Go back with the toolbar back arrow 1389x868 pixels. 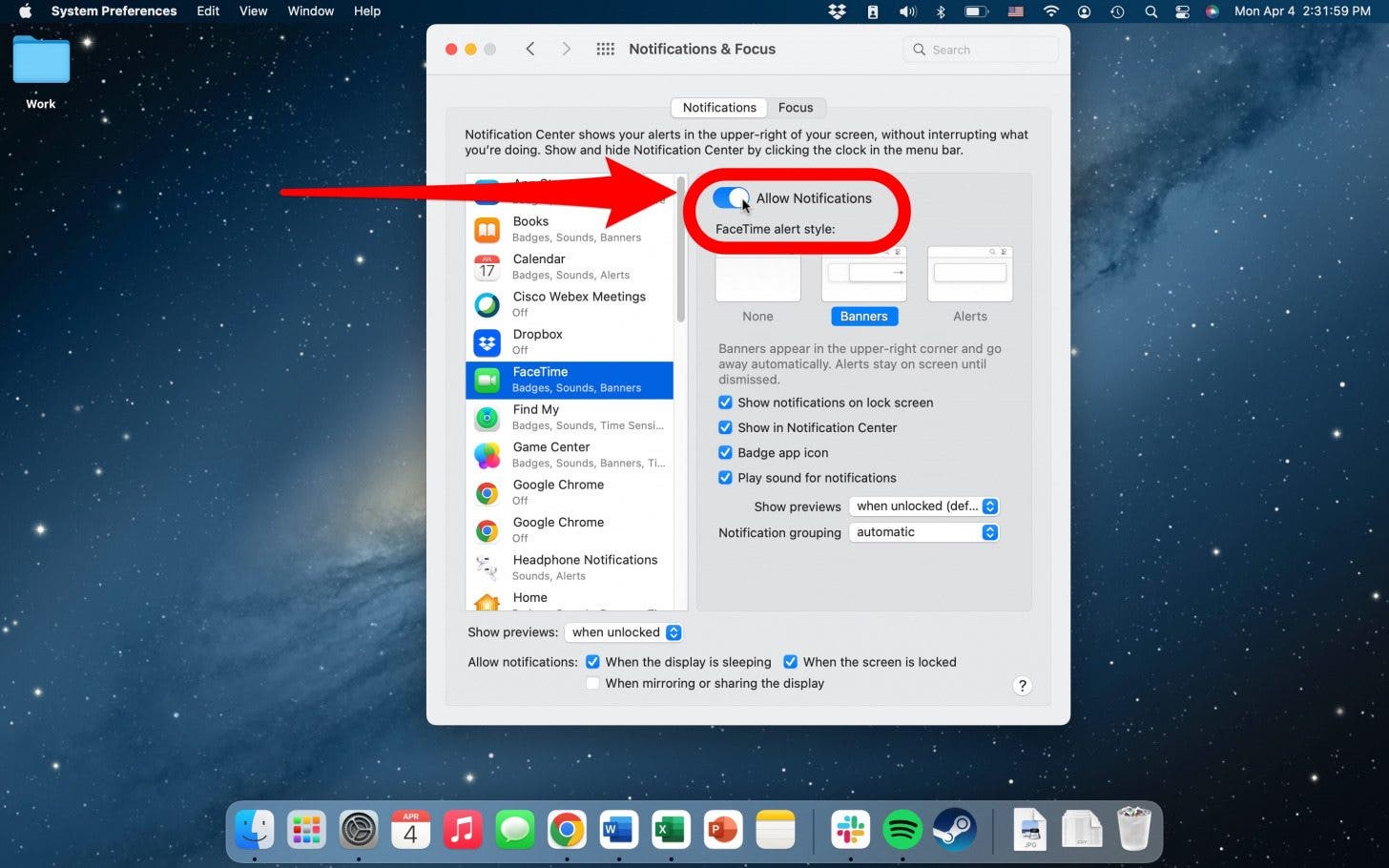coord(530,49)
